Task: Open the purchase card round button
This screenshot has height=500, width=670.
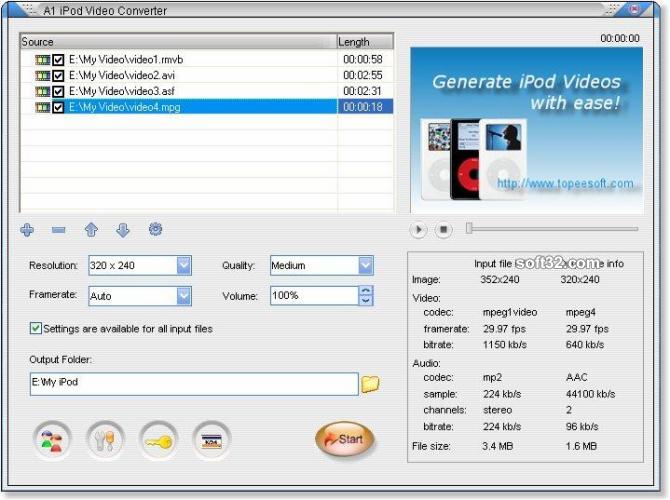Action: coord(212,440)
